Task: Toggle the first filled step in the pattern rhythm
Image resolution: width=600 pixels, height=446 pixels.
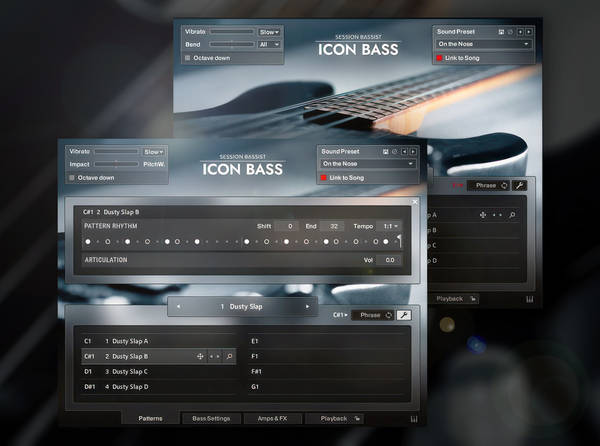Action: (88, 242)
